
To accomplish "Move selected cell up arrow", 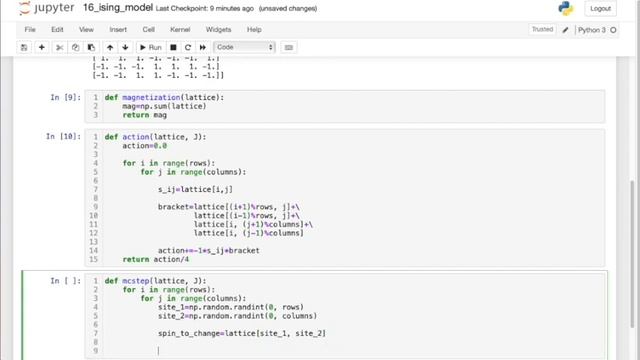I will point(110,47).
